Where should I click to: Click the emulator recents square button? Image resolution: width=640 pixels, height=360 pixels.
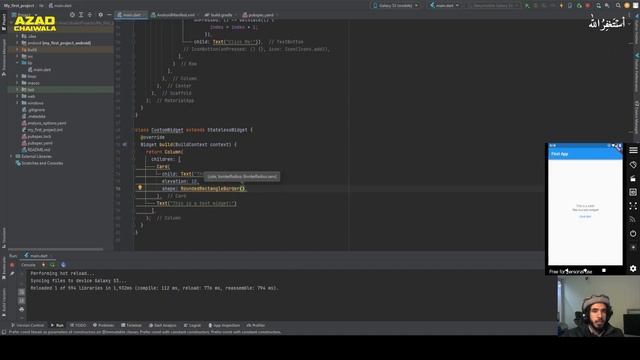tap(604, 270)
